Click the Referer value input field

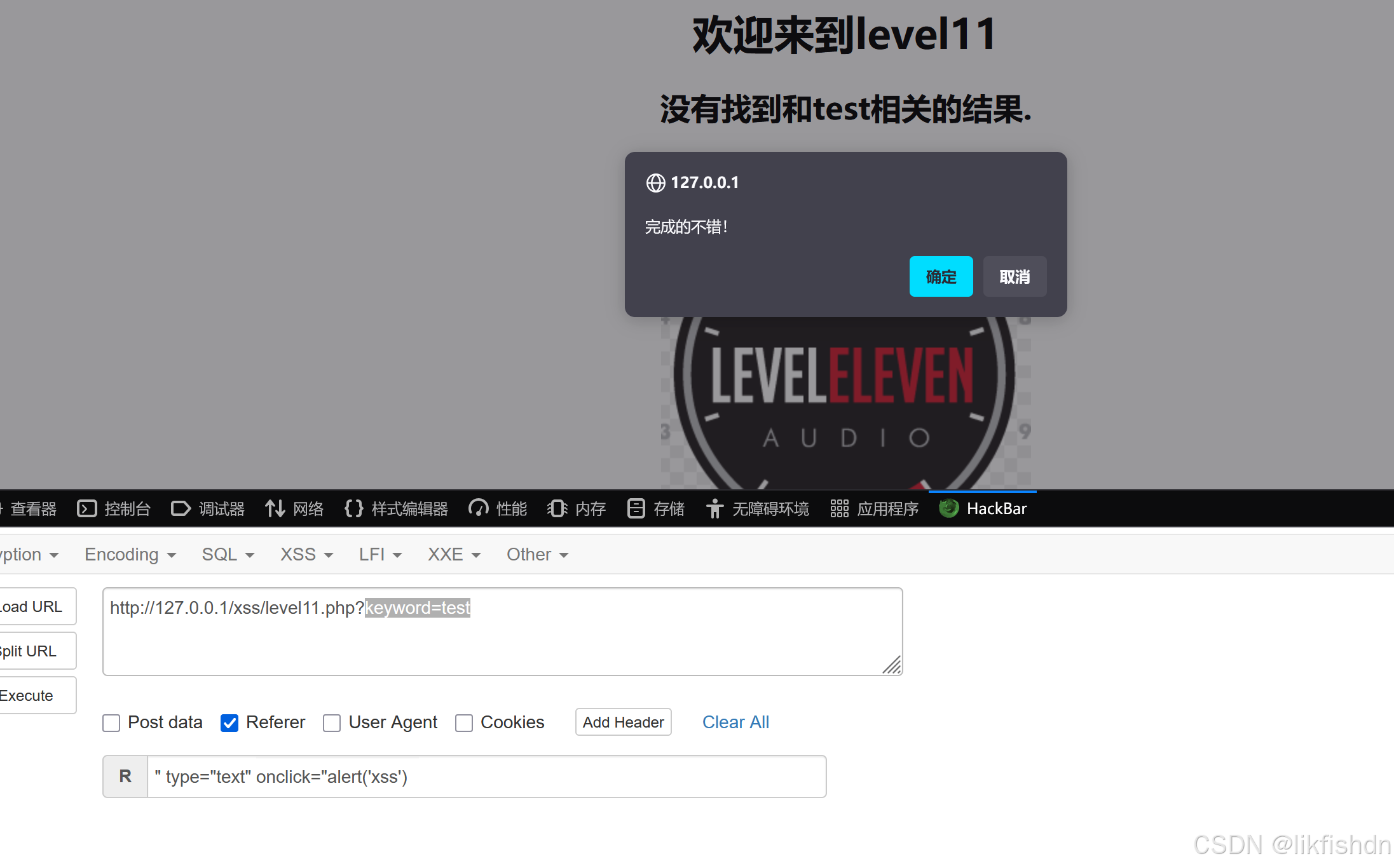point(486,776)
